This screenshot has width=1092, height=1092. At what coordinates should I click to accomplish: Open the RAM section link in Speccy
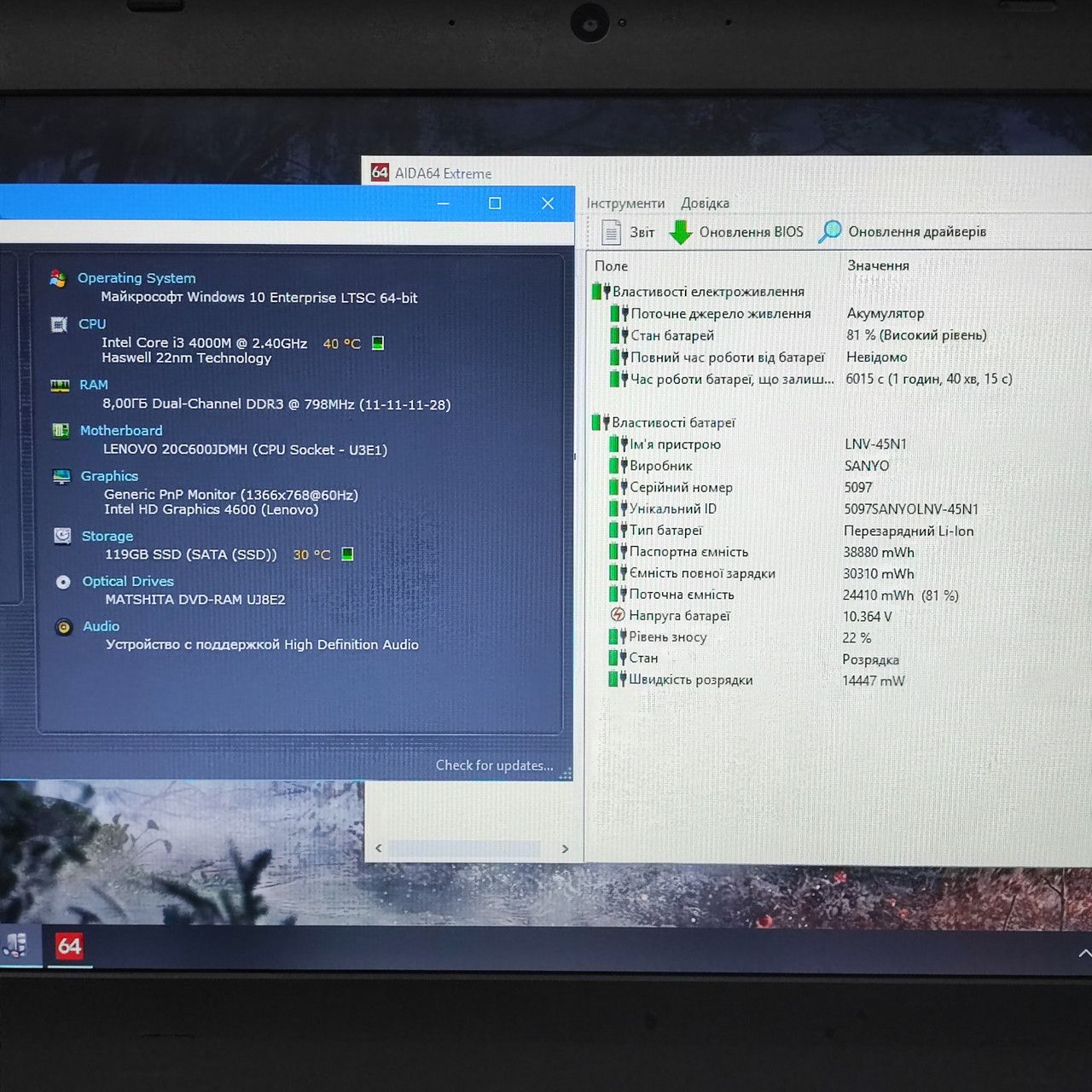pos(94,385)
